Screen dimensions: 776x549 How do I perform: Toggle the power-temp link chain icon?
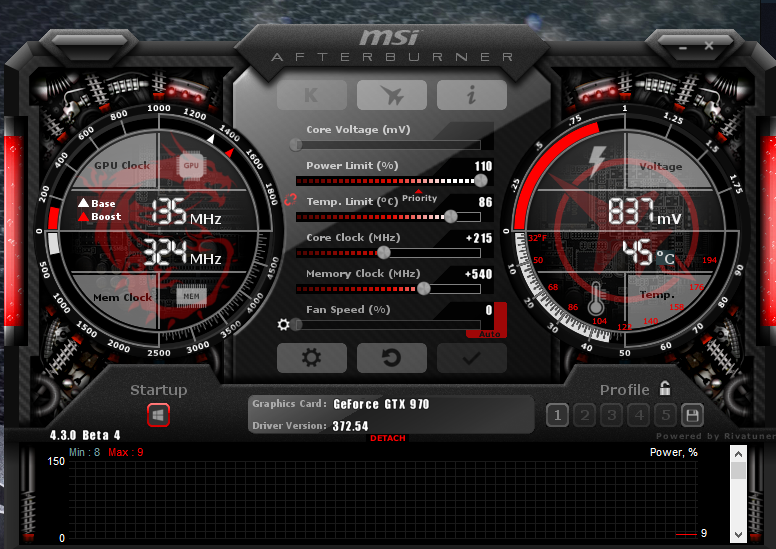point(290,200)
